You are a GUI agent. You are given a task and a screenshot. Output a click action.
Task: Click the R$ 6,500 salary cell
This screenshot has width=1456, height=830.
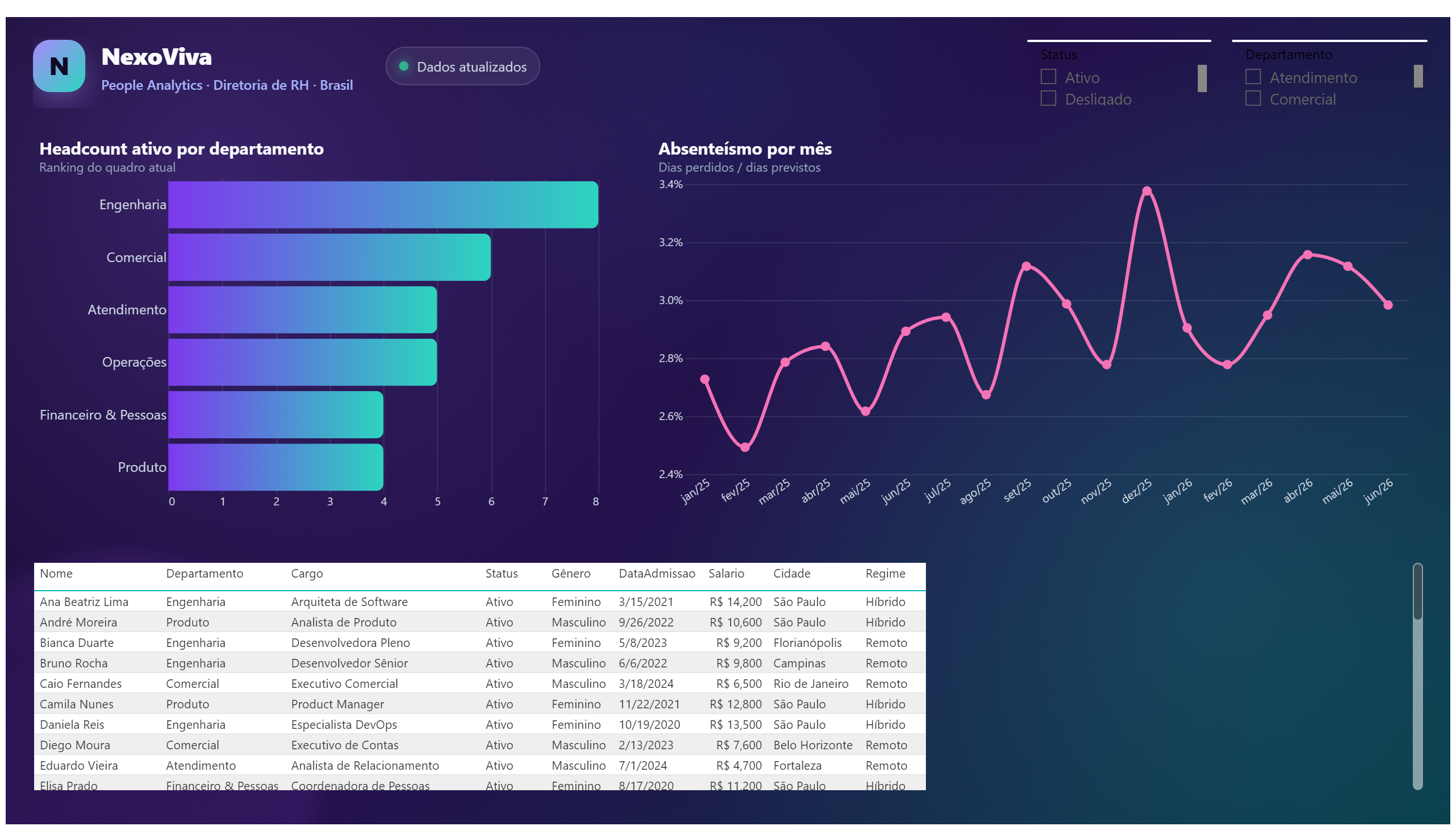pyautogui.click(x=739, y=683)
